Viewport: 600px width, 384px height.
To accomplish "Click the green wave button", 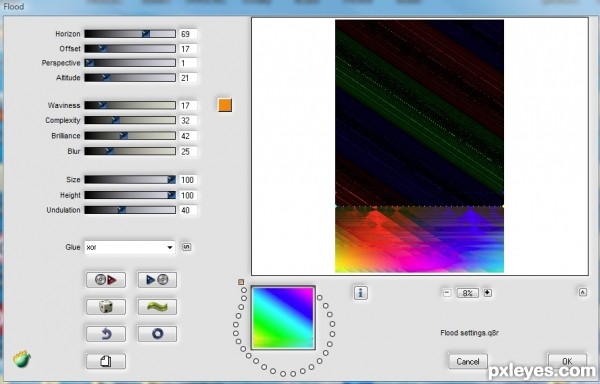I will [x=157, y=307].
